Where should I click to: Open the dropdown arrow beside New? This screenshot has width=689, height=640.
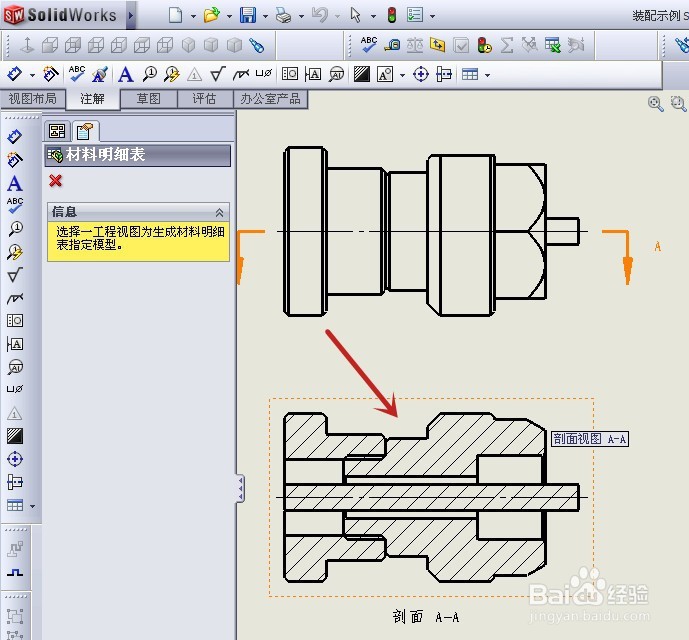point(193,16)
